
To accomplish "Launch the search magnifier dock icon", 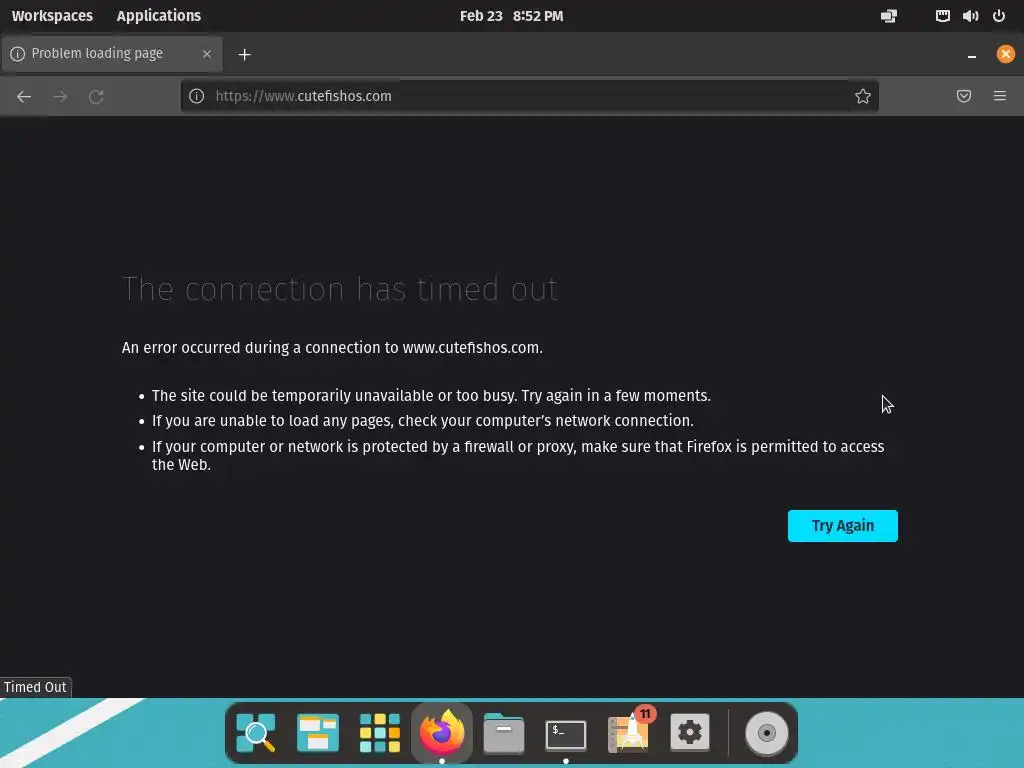I will [x=255, y=733].
